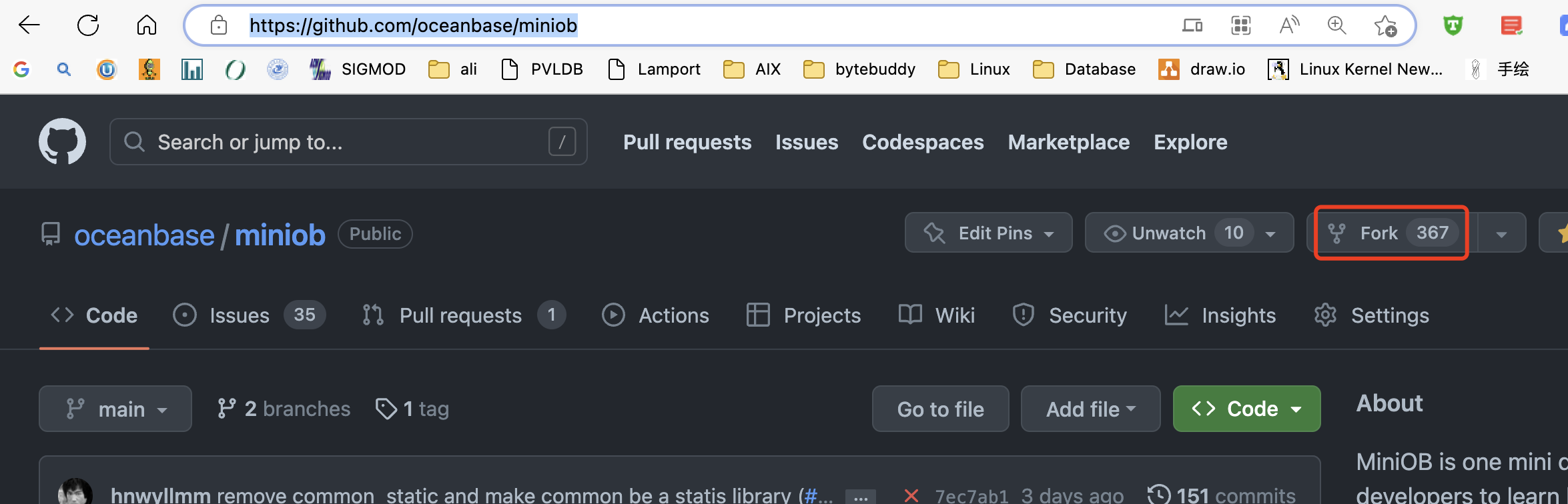Open the green Code dropdown
The image size is (1568, 504).
pos(1246,409)
